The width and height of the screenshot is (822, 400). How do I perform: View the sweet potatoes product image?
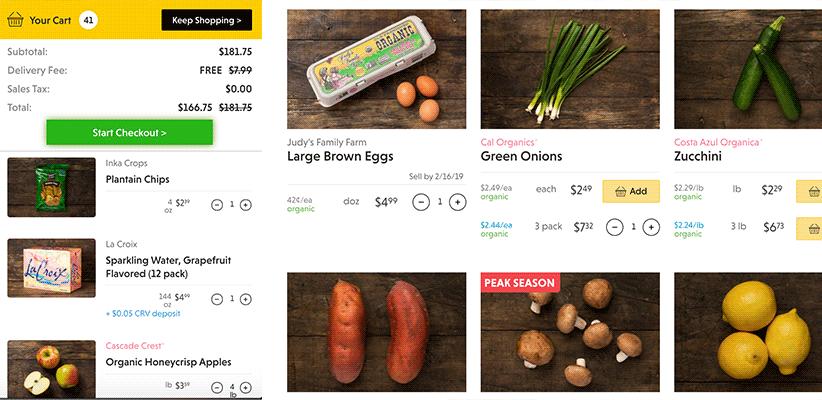tap(376, 332)
